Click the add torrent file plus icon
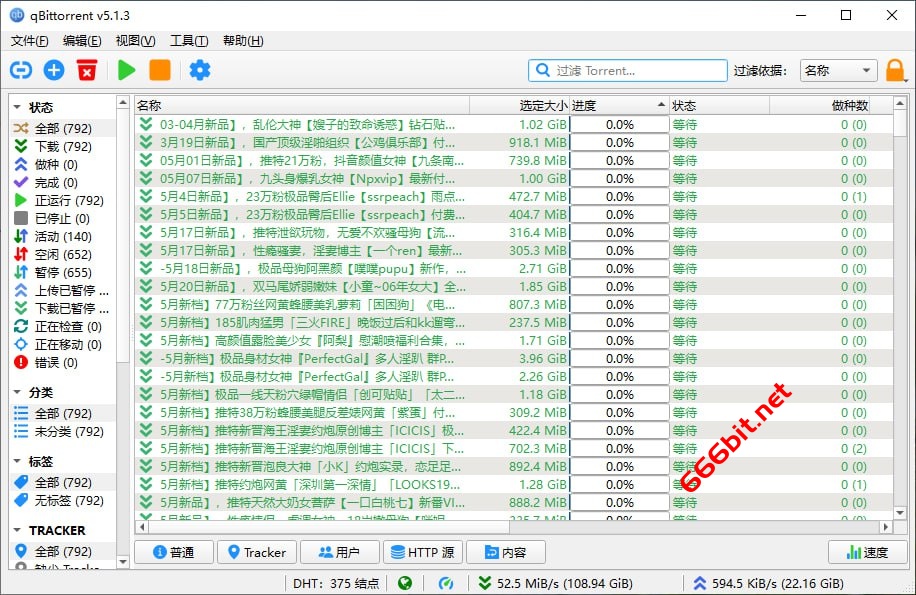The height and width of the screenshot is (595, 916). tap(54, 70)
